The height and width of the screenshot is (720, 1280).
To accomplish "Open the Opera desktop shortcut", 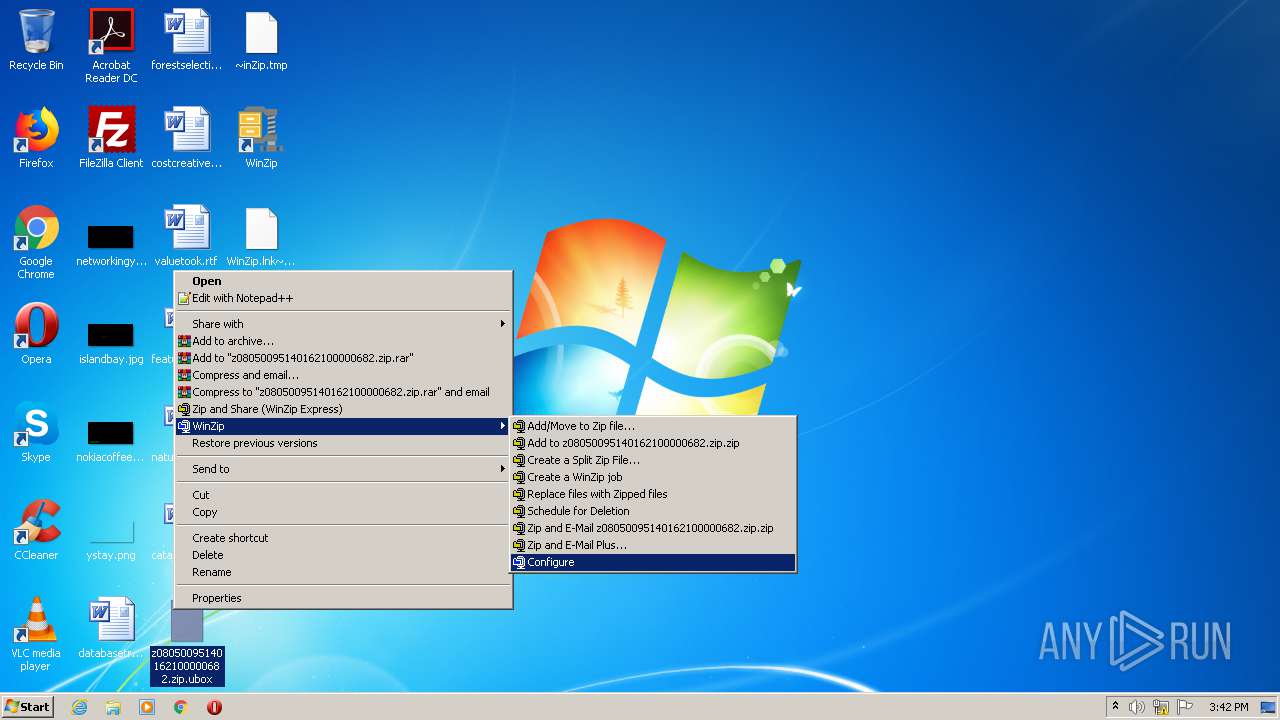I will coord(36,334).
